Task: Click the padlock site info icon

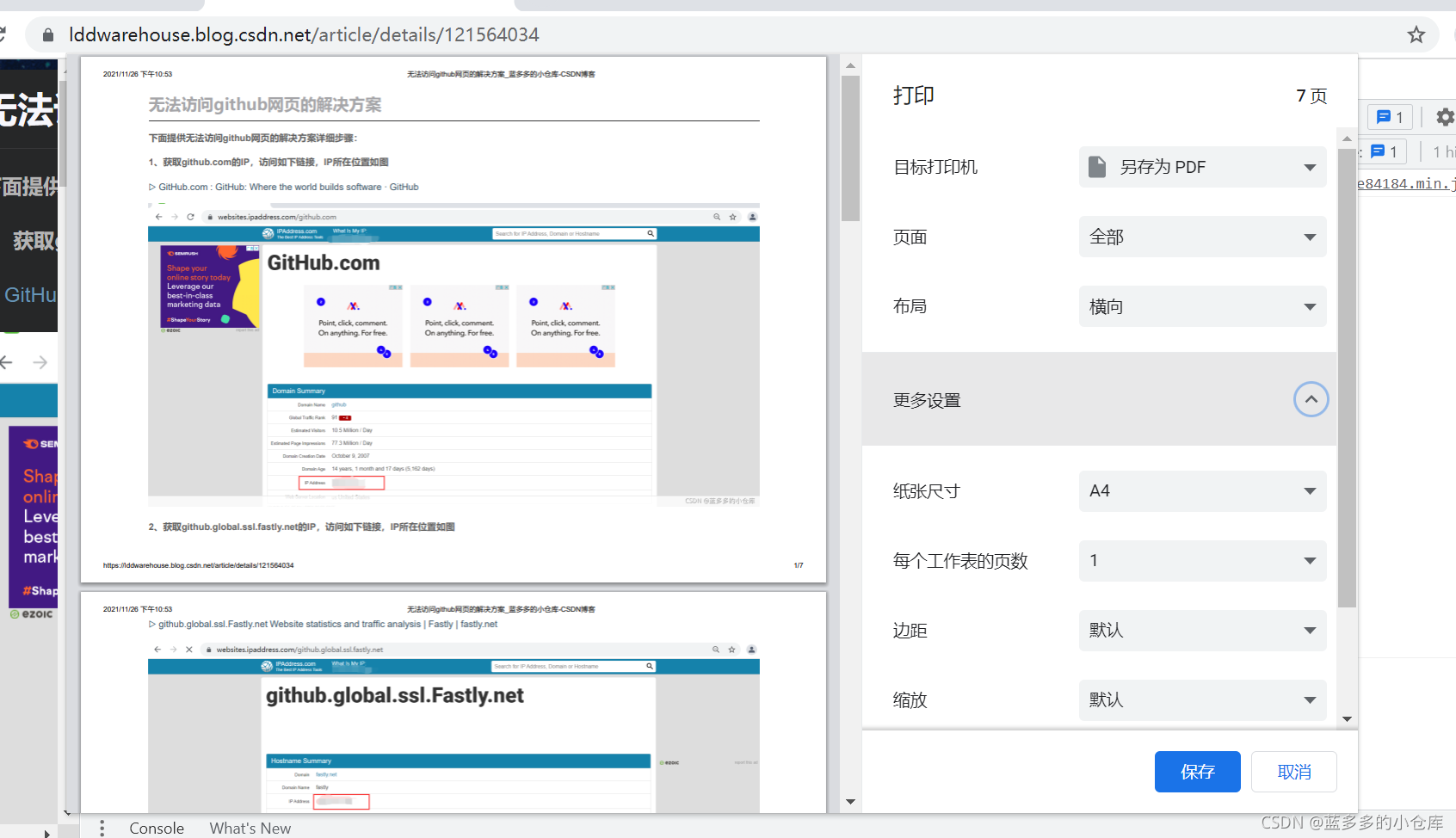Action: pos(48,35)
